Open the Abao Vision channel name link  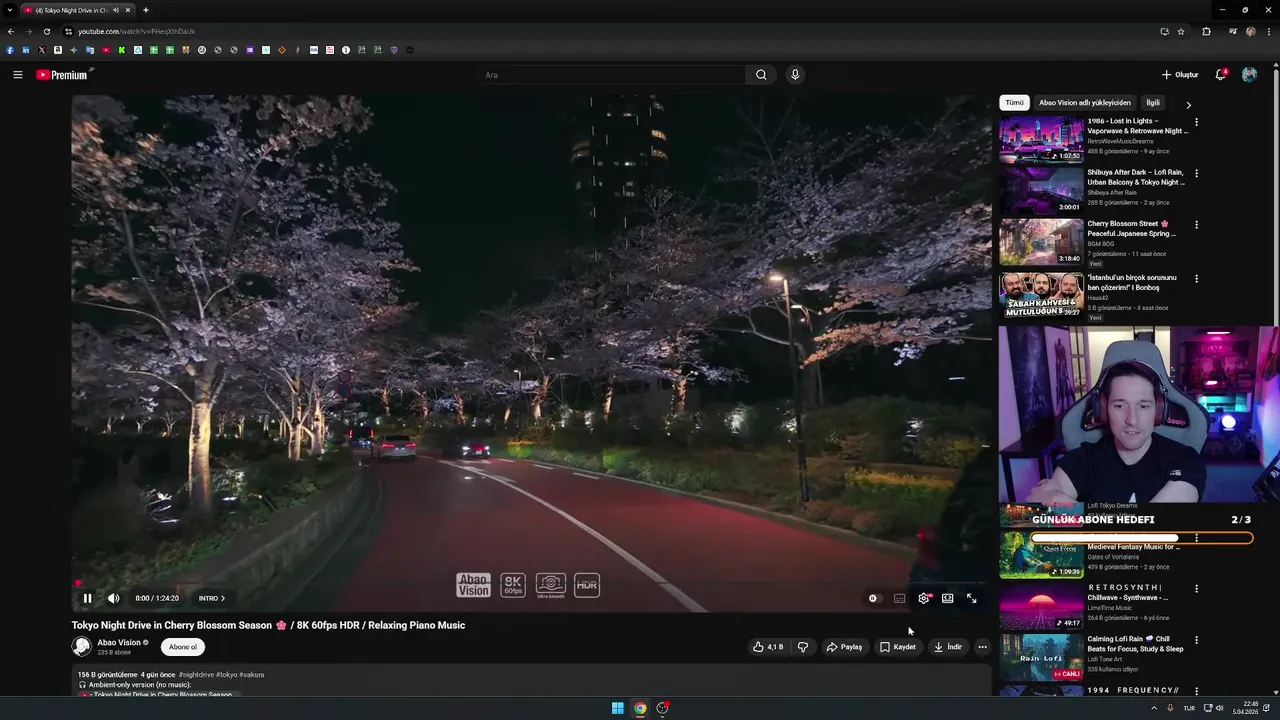tap(119, 643)
